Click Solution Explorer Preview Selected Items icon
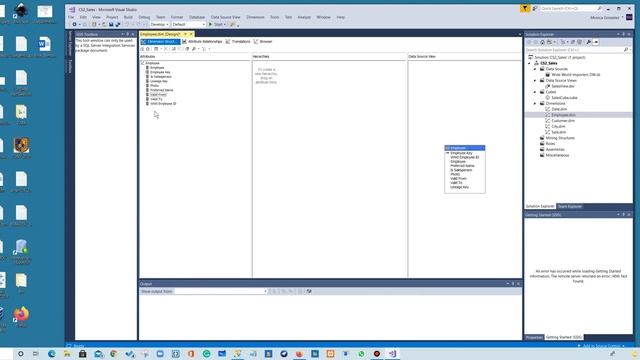 596,42
